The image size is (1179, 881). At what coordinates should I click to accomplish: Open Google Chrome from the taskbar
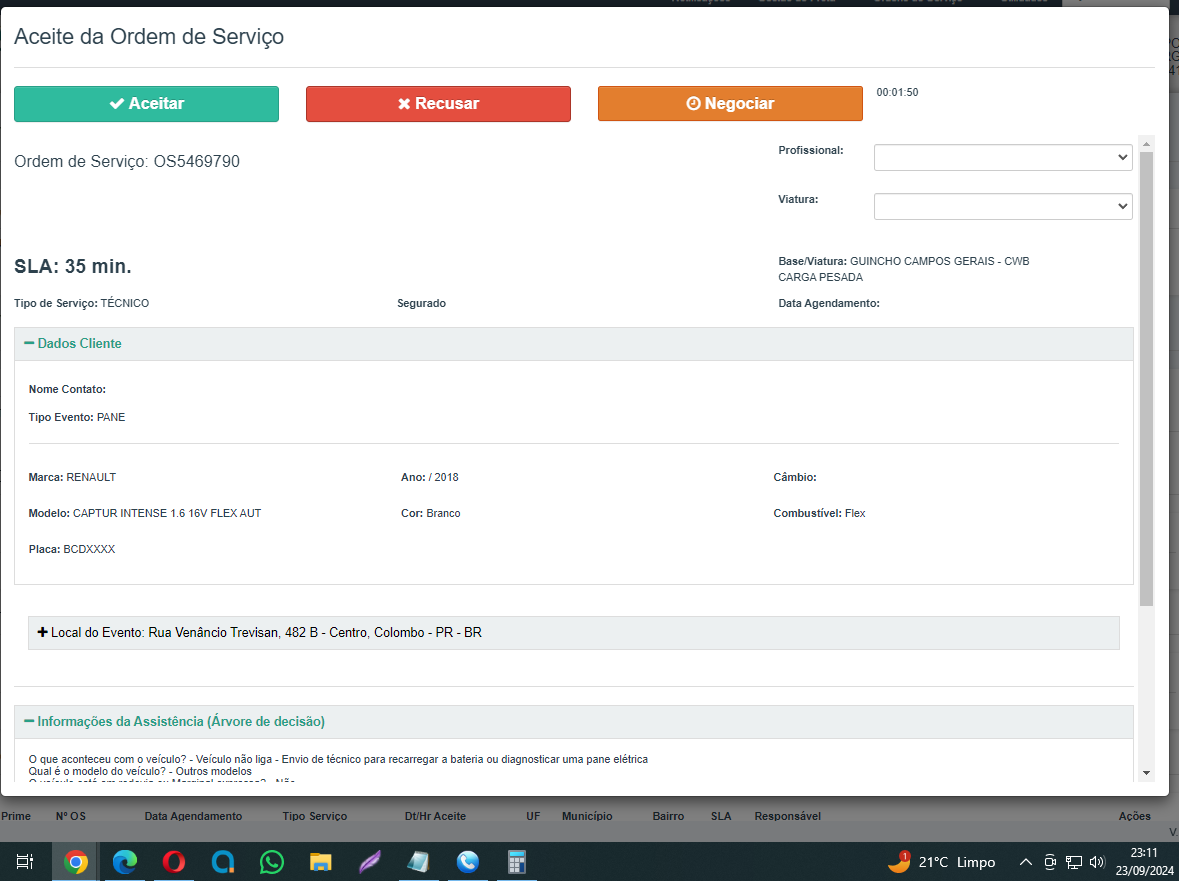[76, 862]
